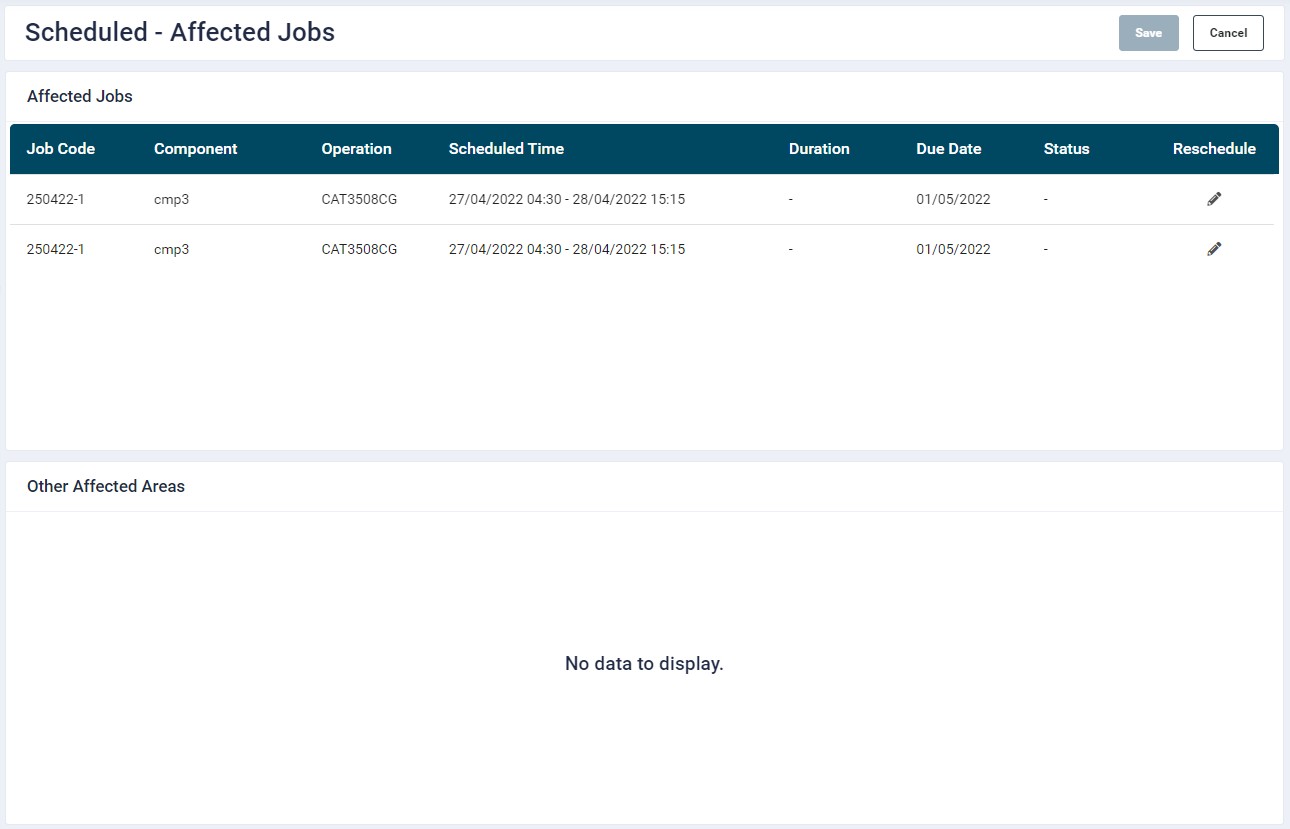
Task: Click the reschedule pencil icon in the first row
Action: point(1214,199)
